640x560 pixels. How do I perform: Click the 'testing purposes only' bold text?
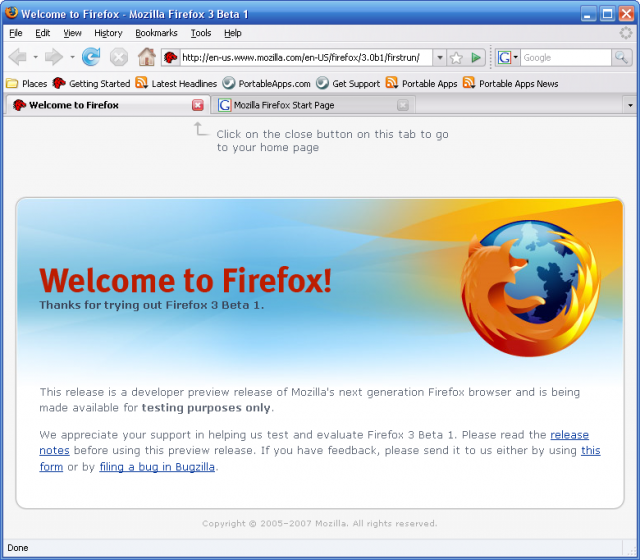coord(206,408)
